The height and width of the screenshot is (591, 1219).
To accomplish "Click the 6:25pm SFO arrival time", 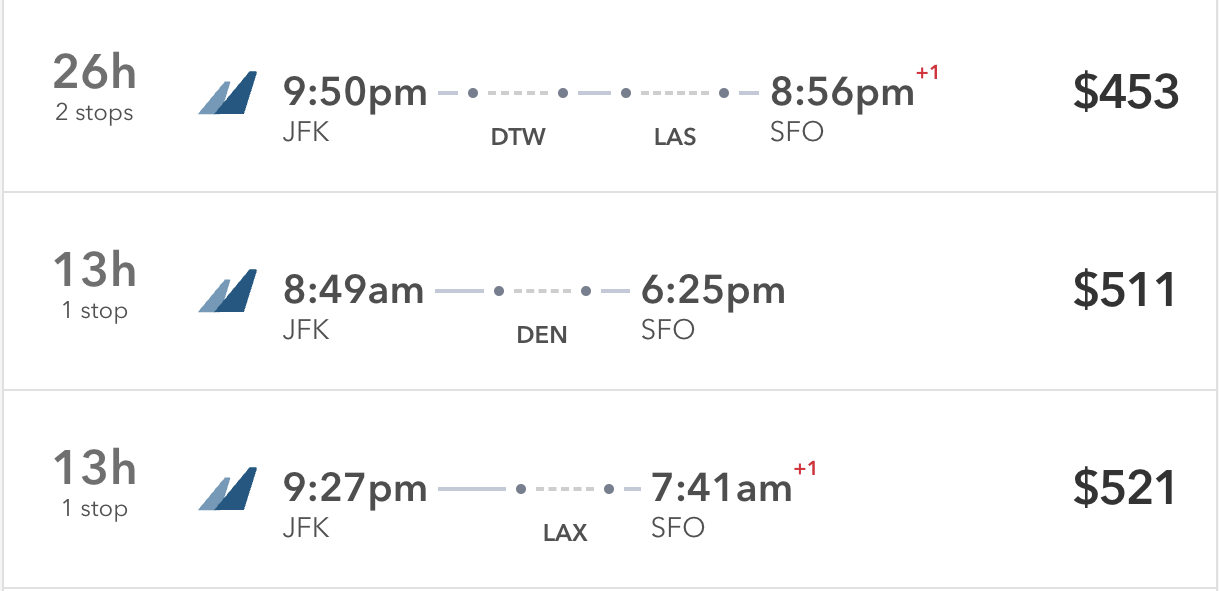I will (713, 291).
